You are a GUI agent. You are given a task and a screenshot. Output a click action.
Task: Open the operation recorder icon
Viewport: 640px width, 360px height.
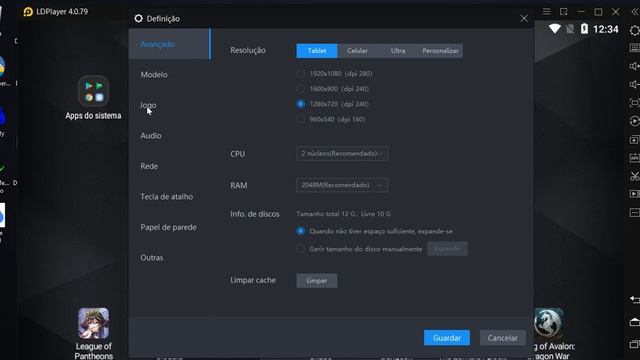pos(635,121)
